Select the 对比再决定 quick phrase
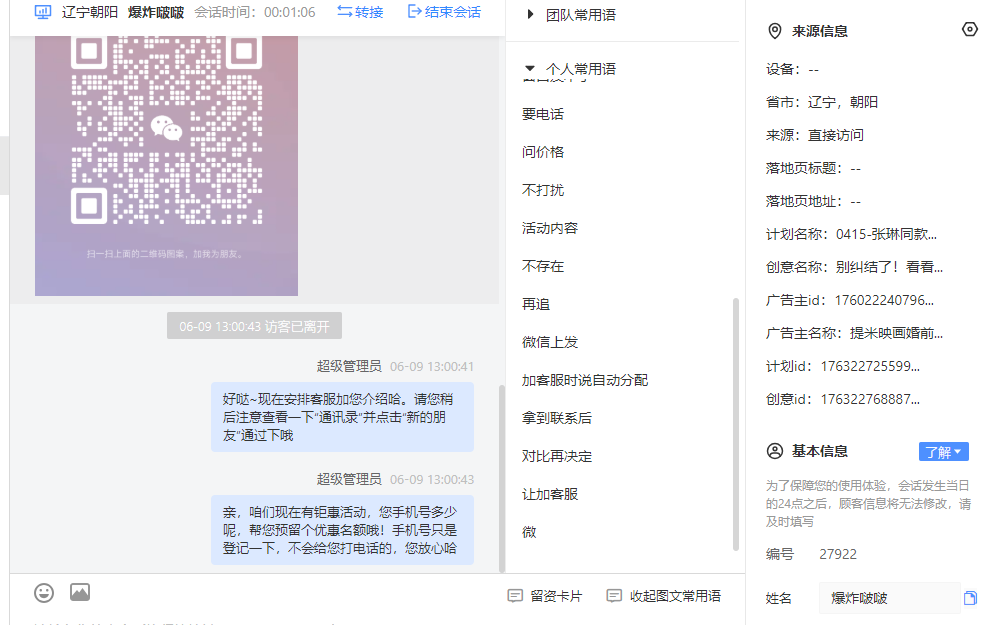This screenshot has height=625, width=984. pos(557,456)
